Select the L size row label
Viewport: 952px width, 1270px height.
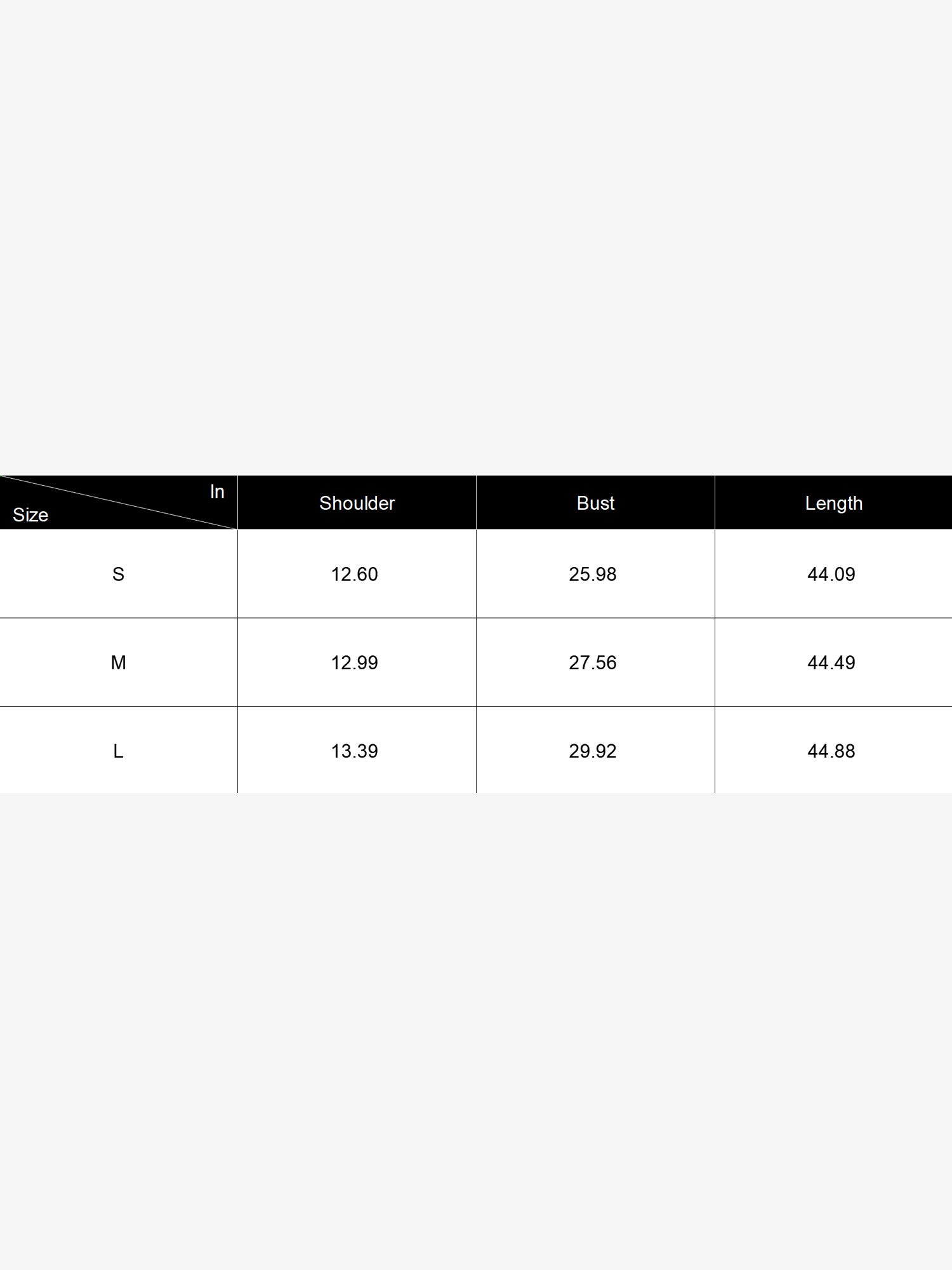click(118, 751)
